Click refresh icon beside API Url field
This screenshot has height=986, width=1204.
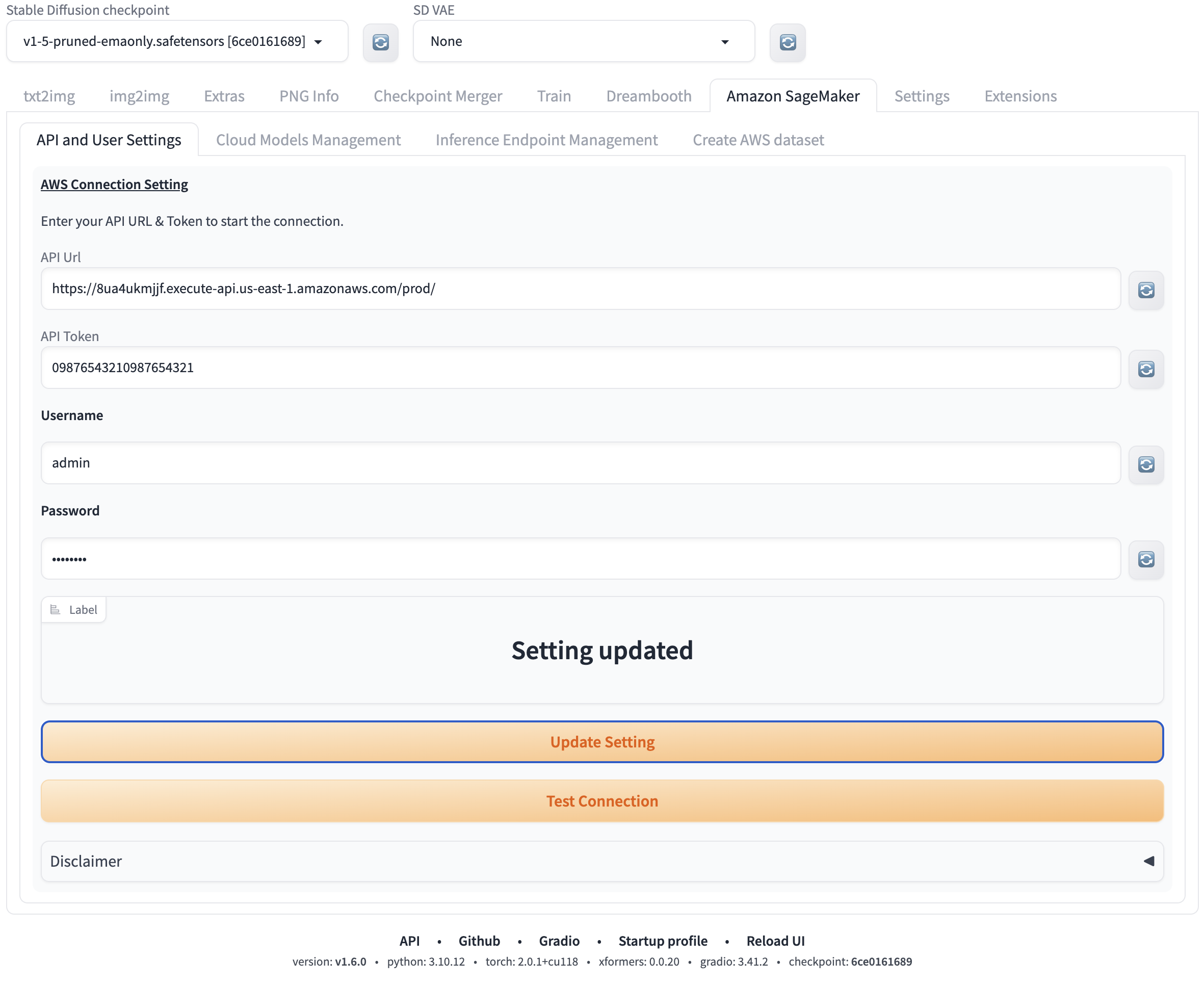click(1145, 290)
